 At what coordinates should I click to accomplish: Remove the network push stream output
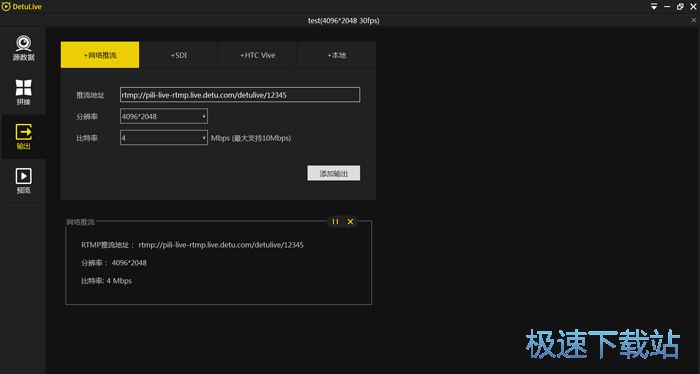coord(350,221)
